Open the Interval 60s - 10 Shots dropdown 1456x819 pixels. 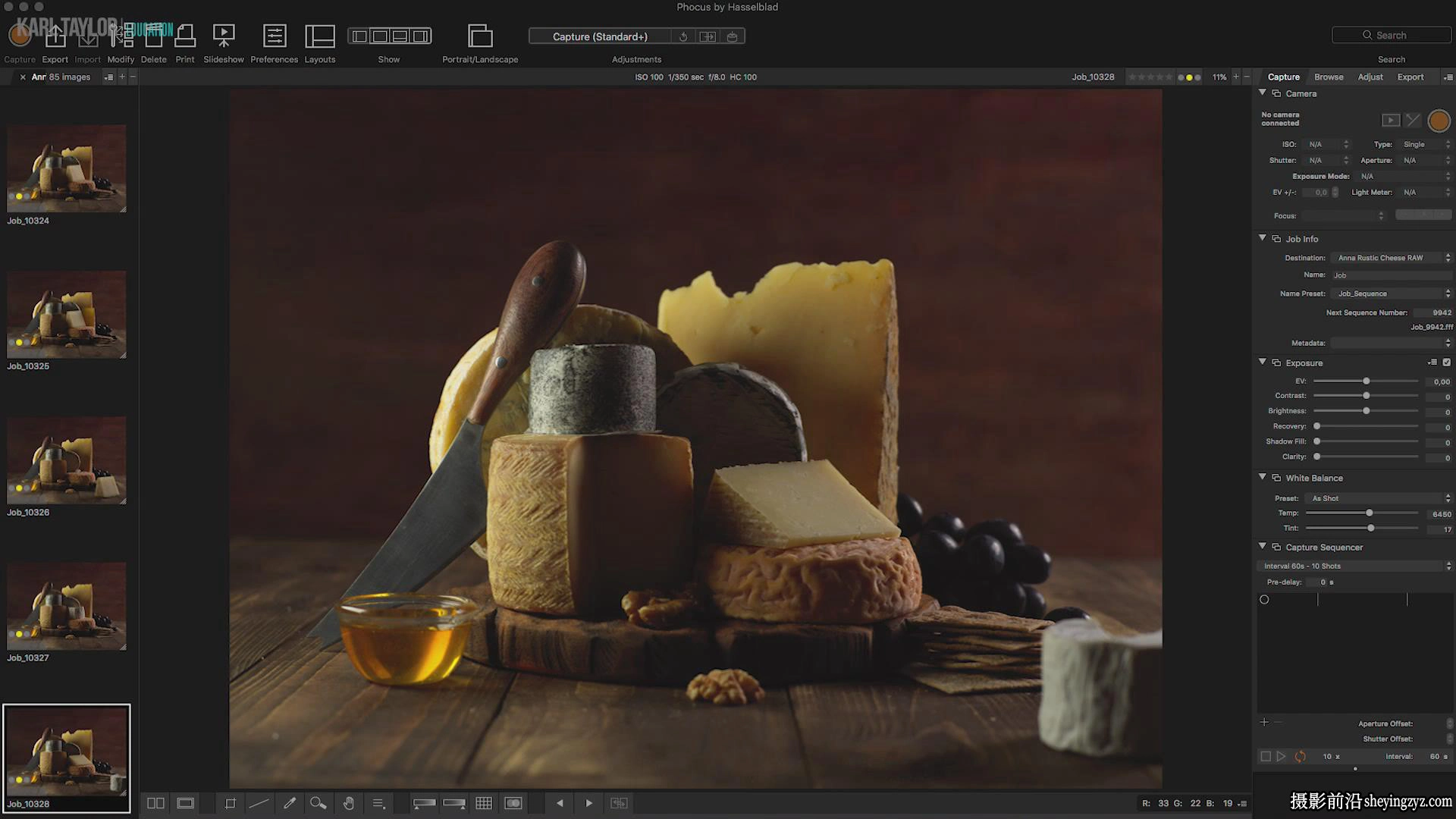[x=1354, y=566]
